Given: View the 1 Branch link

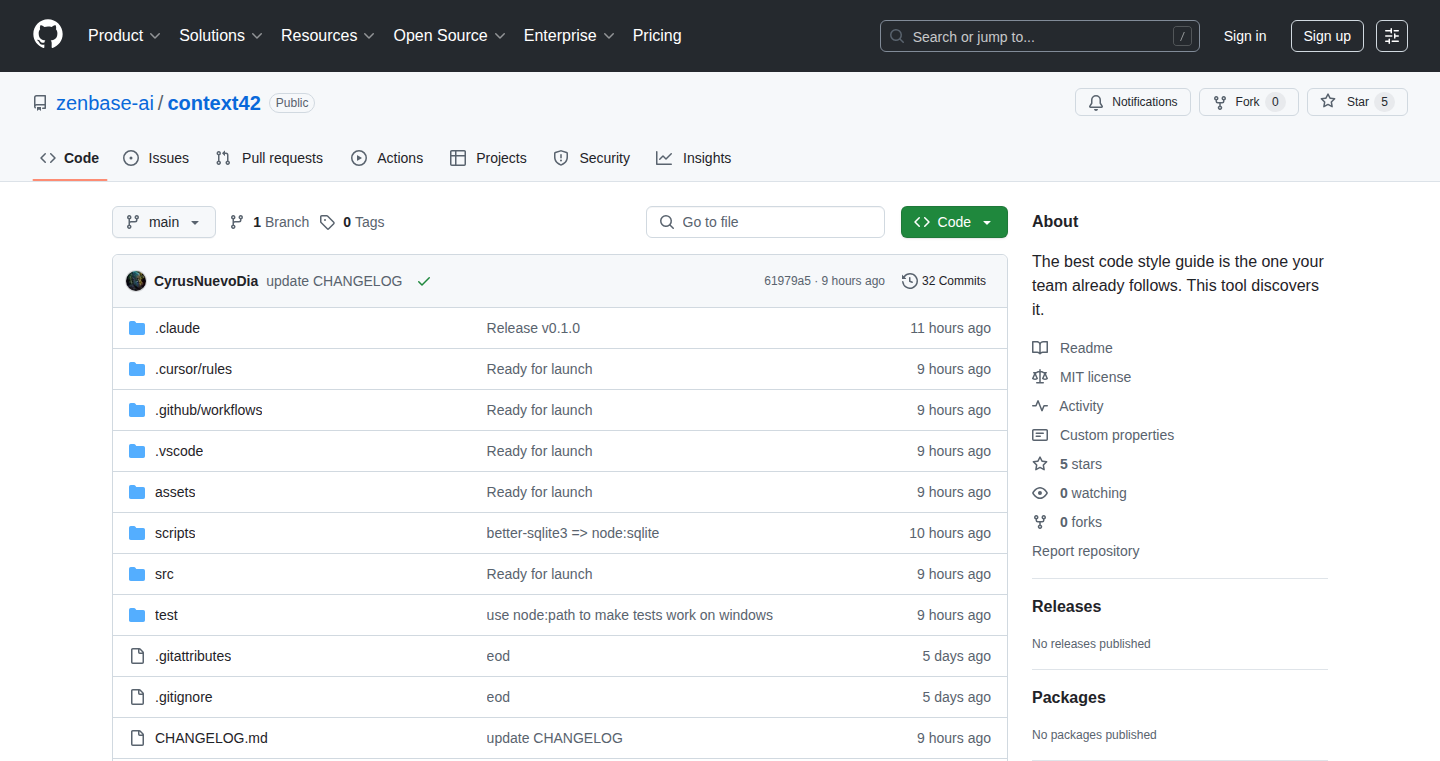Looking at the screenshot, I should (269, 222).
